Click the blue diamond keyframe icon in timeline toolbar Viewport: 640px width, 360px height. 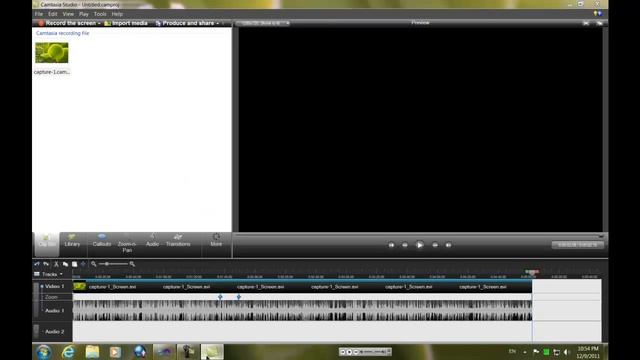pyautogui.click(x=83, y=264)
